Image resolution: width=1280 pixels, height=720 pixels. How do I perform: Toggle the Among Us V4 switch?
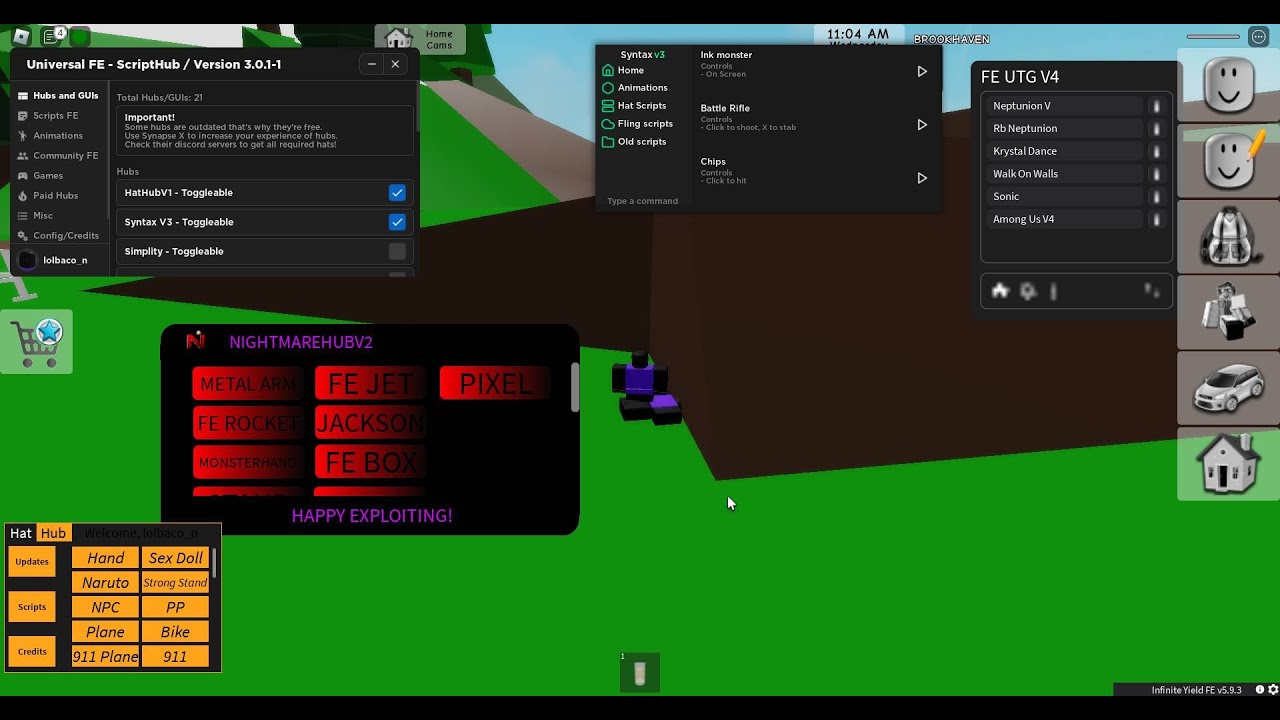[1156, 219]
